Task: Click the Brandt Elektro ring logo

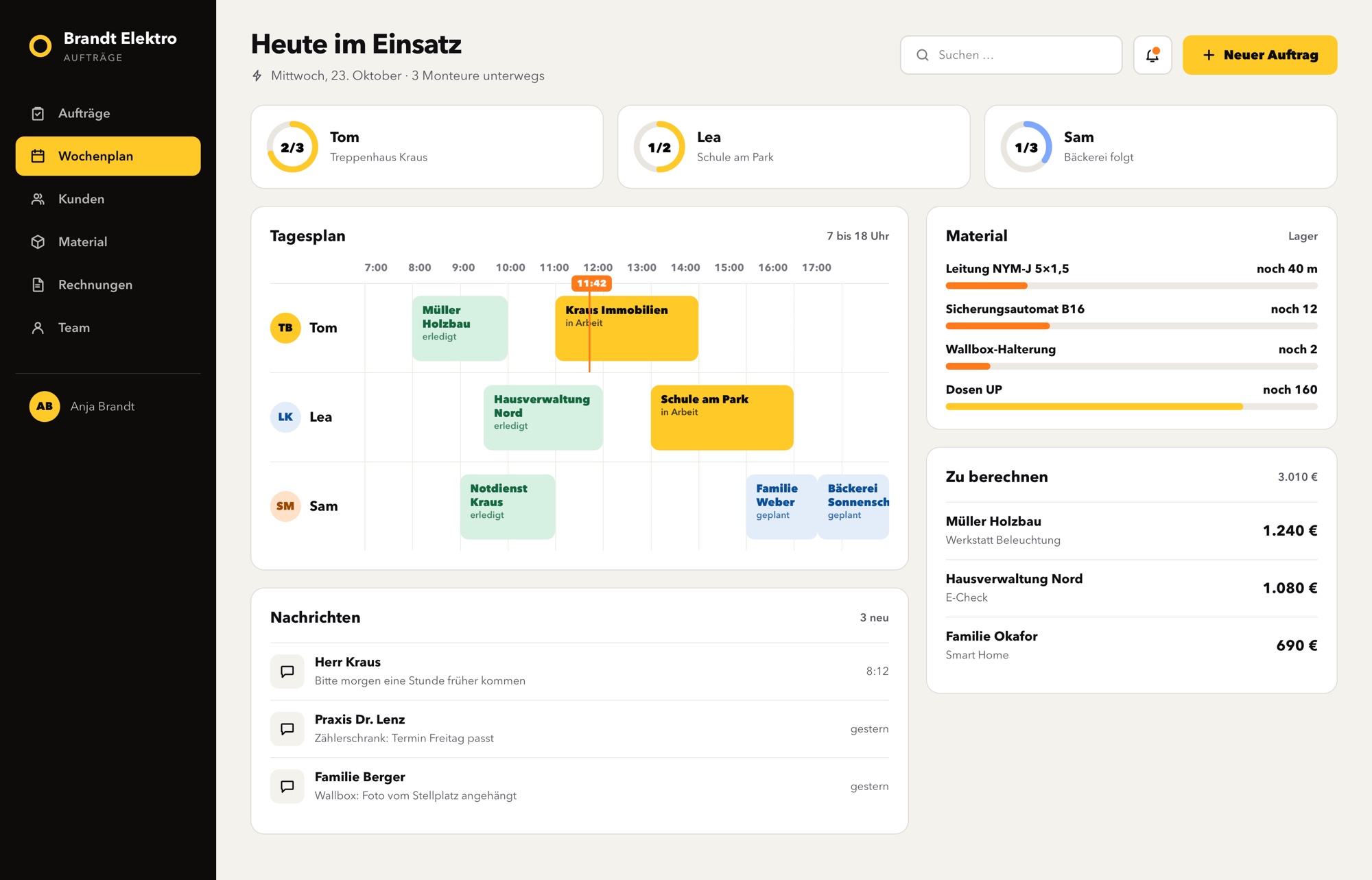Action: coord(40,46)
